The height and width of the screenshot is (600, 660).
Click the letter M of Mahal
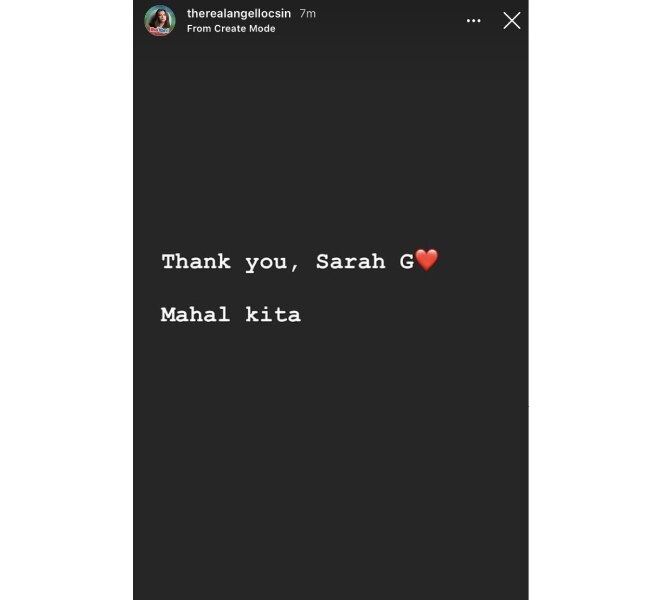click(x=168, y=315)
